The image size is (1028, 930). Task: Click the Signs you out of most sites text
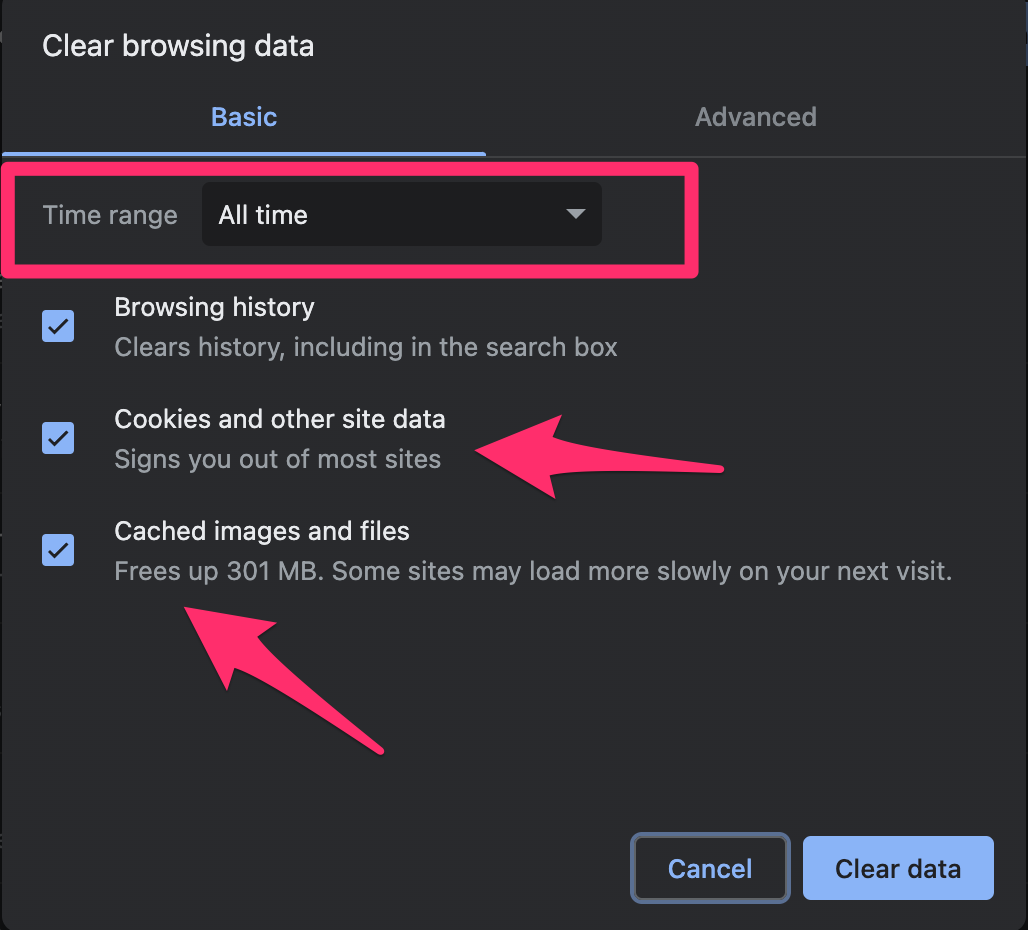[x=278, y=459]
